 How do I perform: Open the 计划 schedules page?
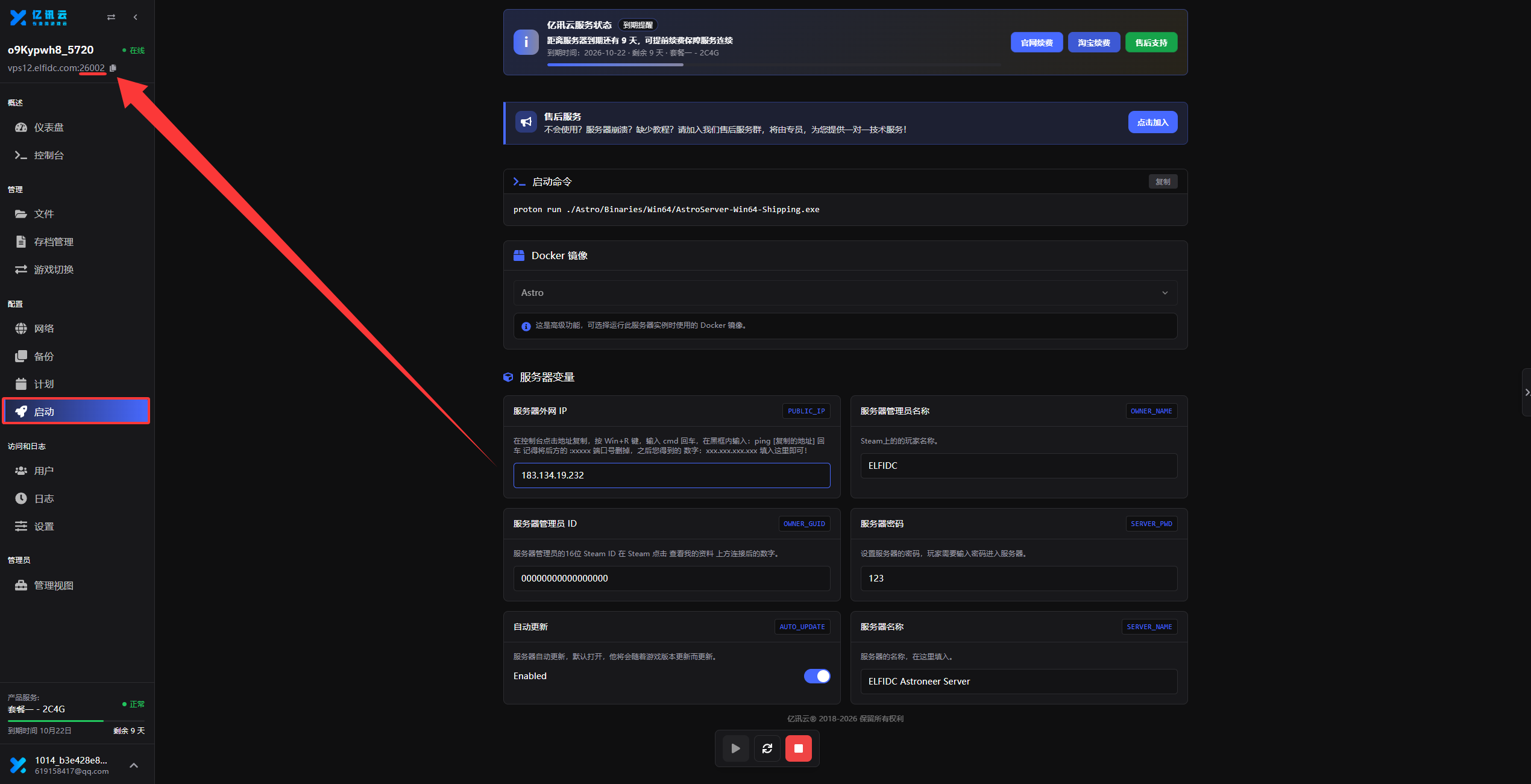[x=77, y=384]
